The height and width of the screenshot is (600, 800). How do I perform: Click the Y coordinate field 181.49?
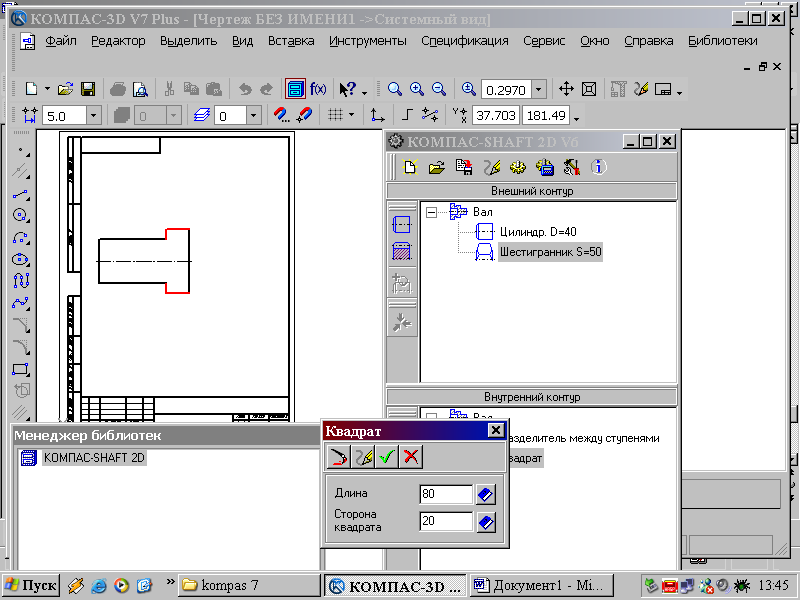pos(546,115)
